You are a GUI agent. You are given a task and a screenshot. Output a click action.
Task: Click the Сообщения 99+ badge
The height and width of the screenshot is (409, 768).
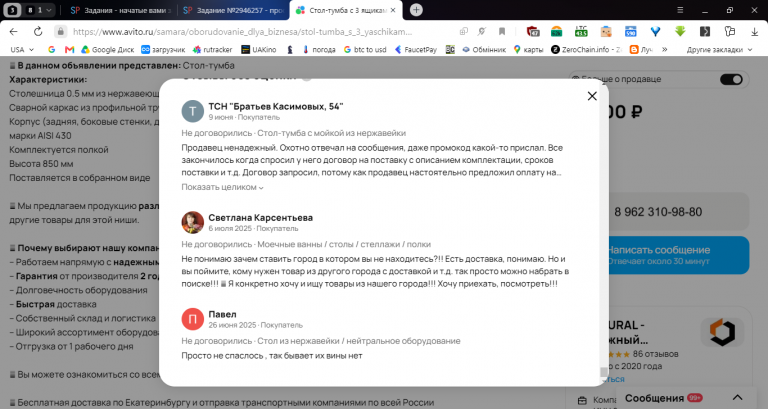[695, 397]
